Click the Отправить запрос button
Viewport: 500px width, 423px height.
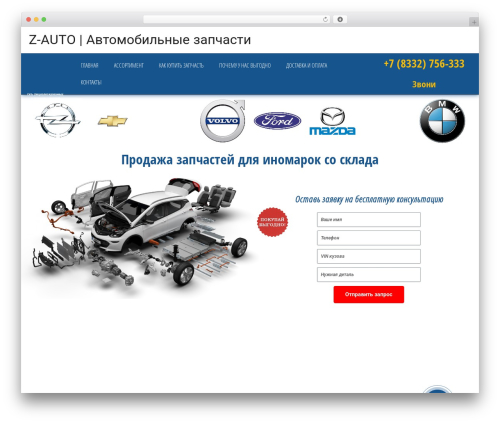click(369, 294)
